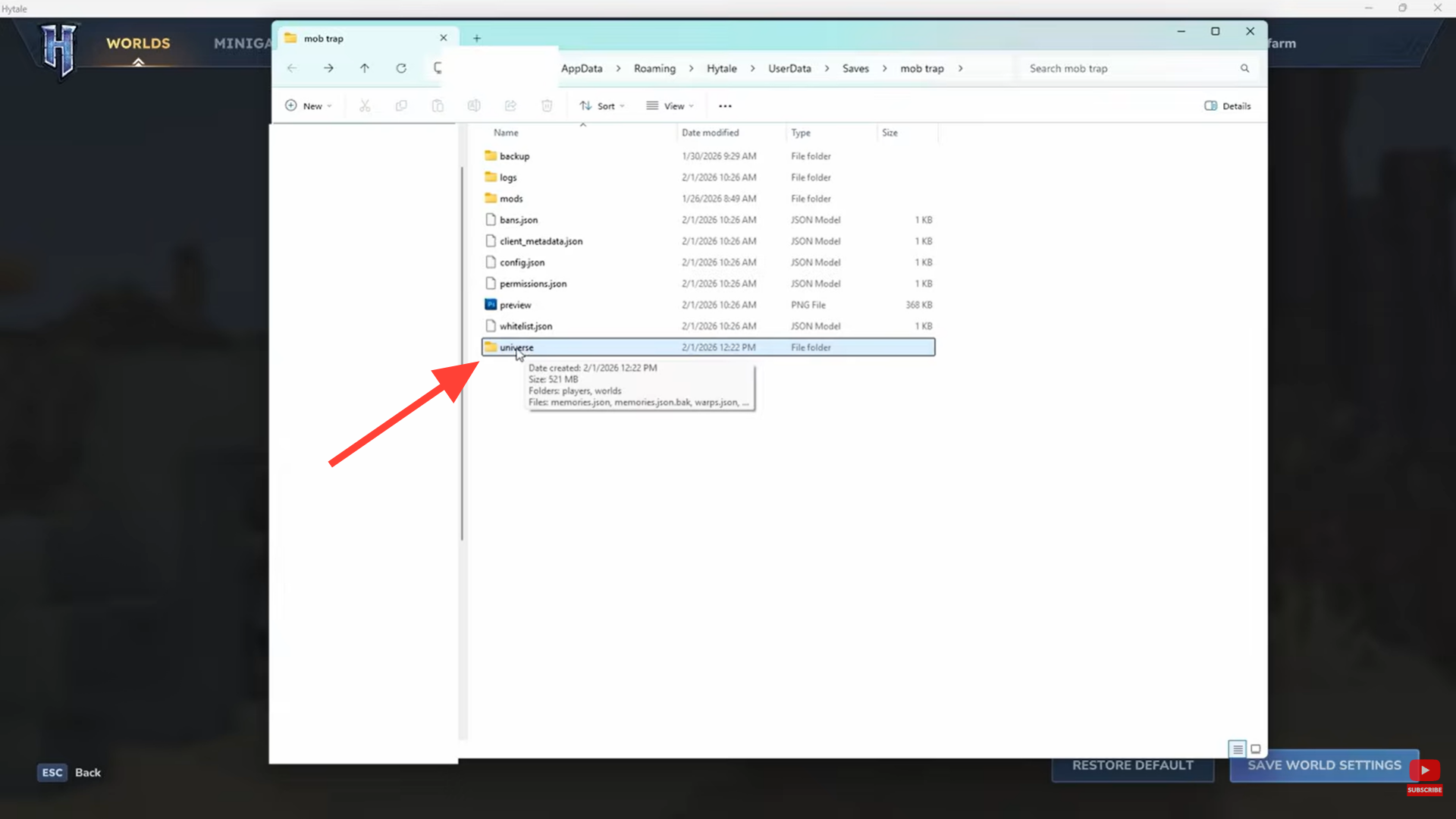Add a new Explorer tab

(x=477, y=38)
